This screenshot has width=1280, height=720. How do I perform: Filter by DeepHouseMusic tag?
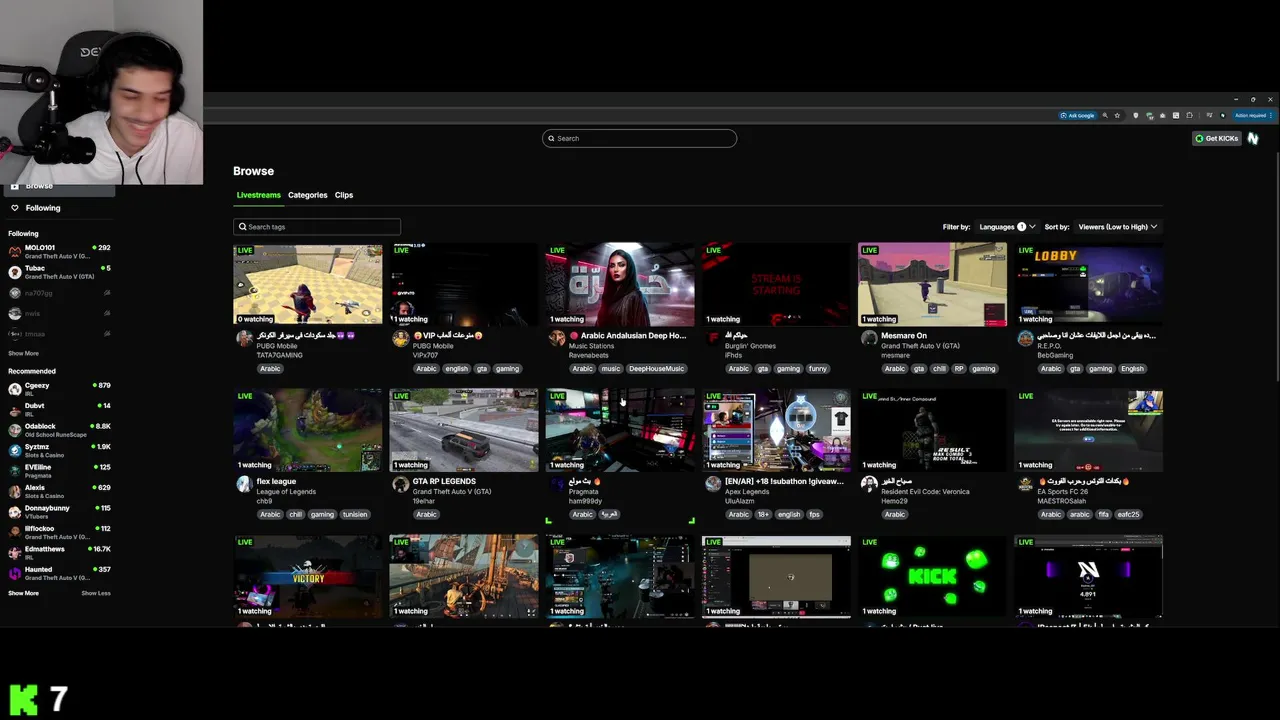pos(656,368)
